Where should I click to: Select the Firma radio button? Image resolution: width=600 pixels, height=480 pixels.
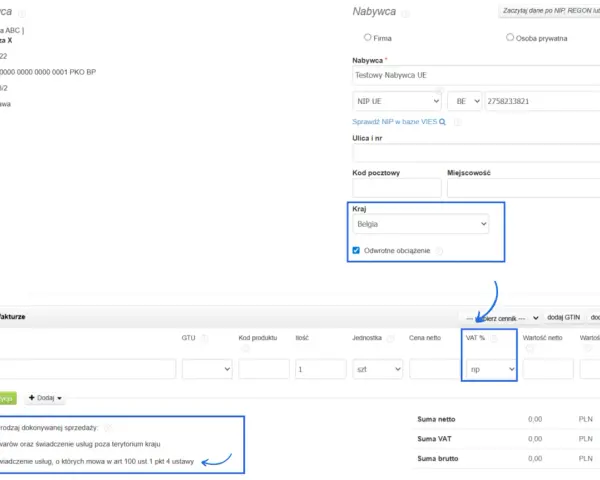pos(367,37)
